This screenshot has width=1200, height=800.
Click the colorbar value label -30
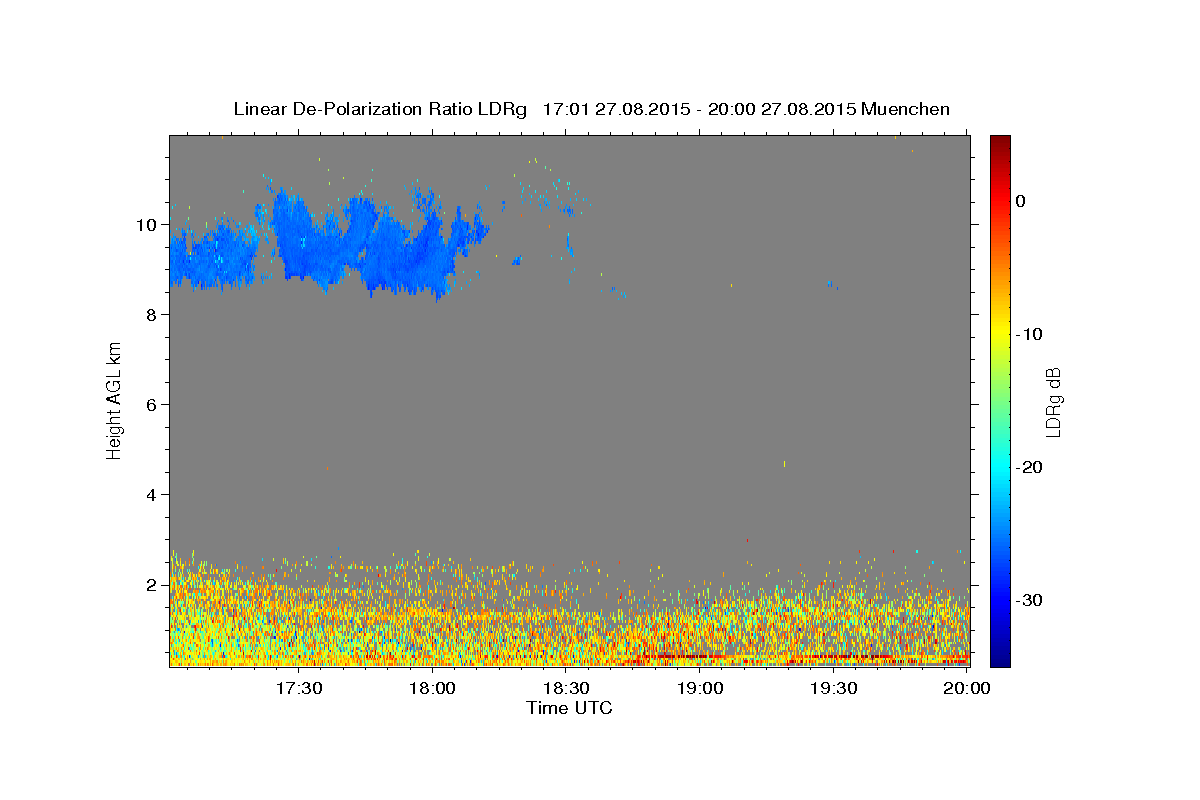(x=1030, y=600)
